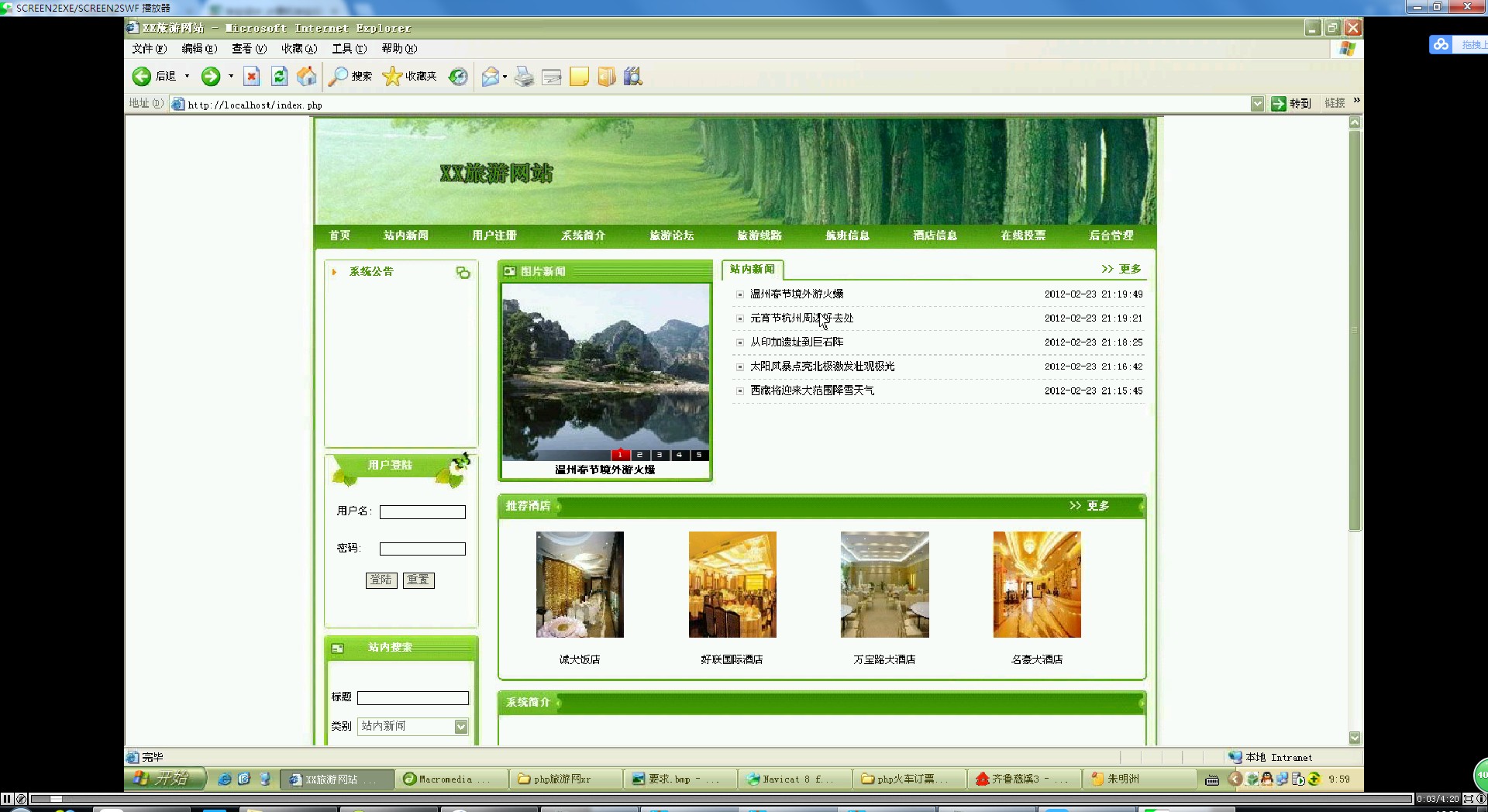The height and width of the screenshot is (812, 1488).
Task: Click the Go arrow beside address bar
Action: coord(1279,104)
